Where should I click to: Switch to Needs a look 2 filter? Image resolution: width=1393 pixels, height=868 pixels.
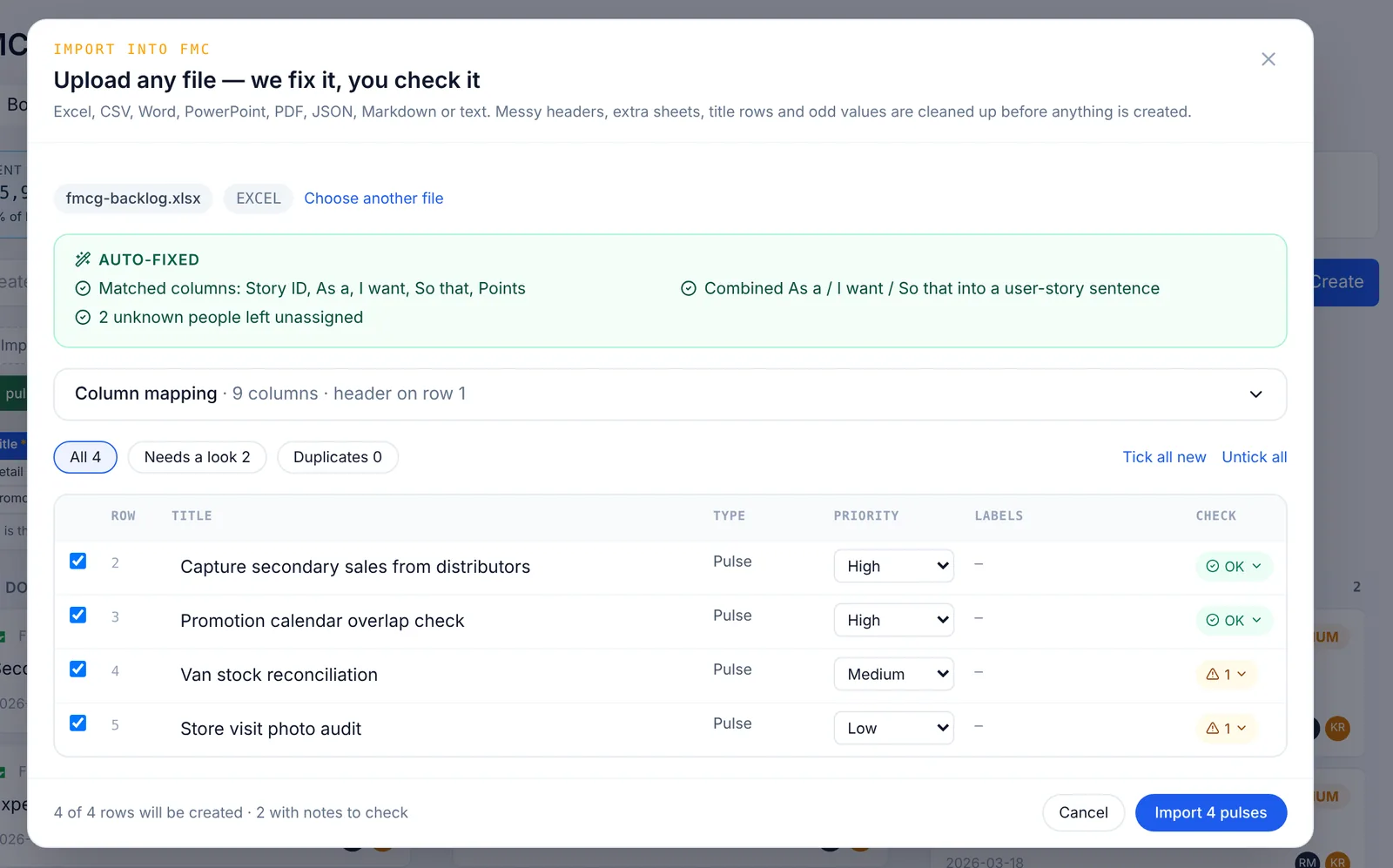[197, 457]
